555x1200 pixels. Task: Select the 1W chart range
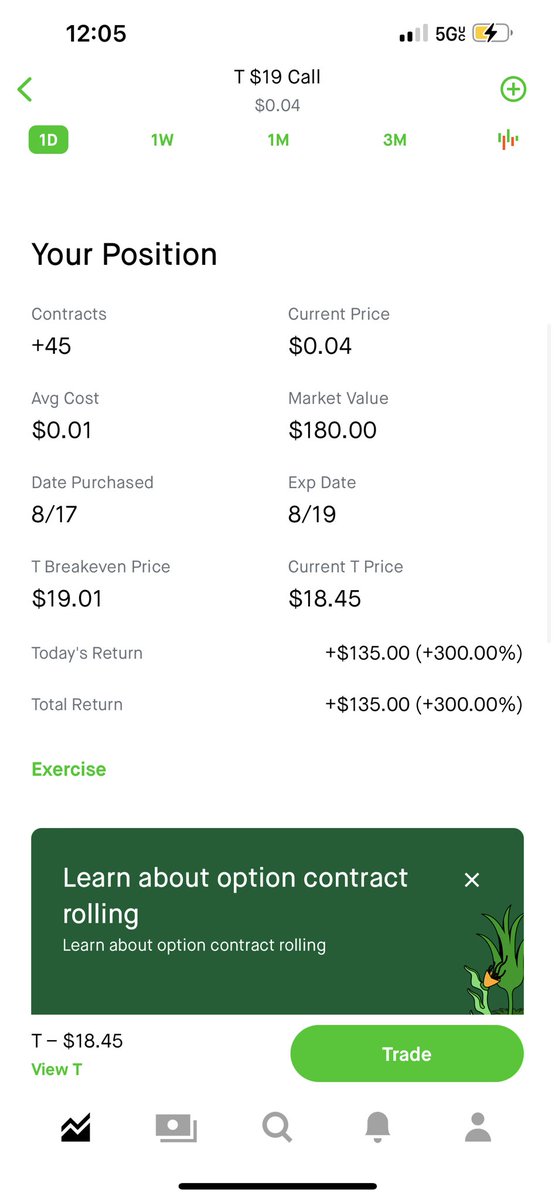[x=162, y=140]
